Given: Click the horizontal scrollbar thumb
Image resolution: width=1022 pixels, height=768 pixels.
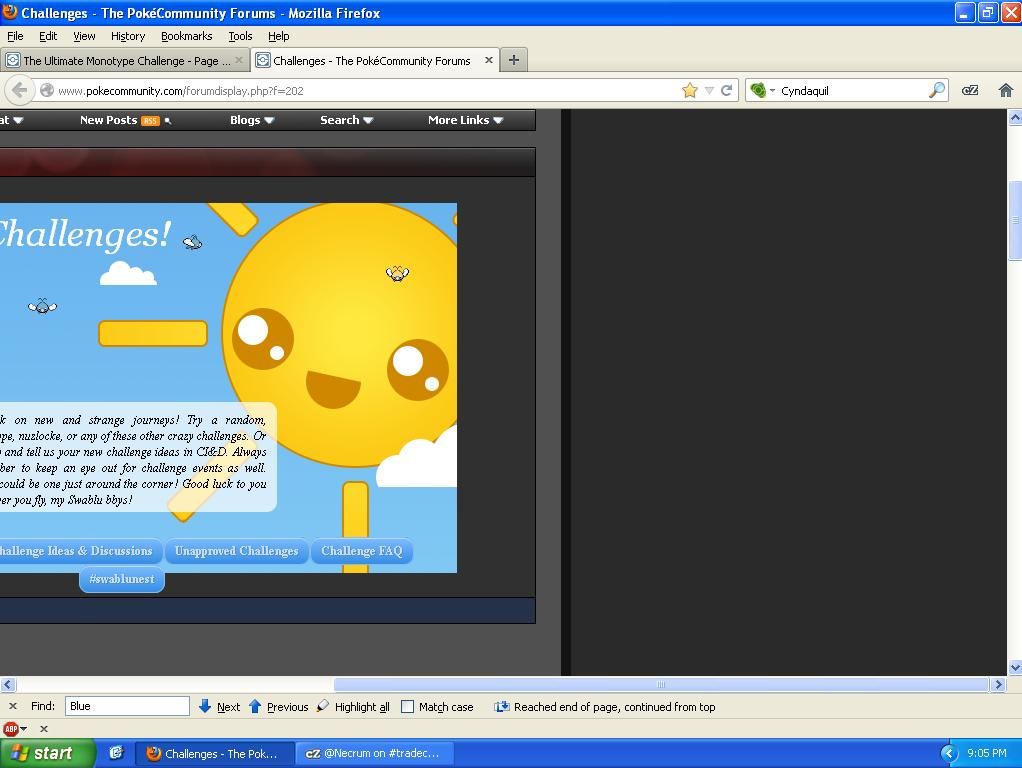Looking at the screenshot, I should pos(661,685).
